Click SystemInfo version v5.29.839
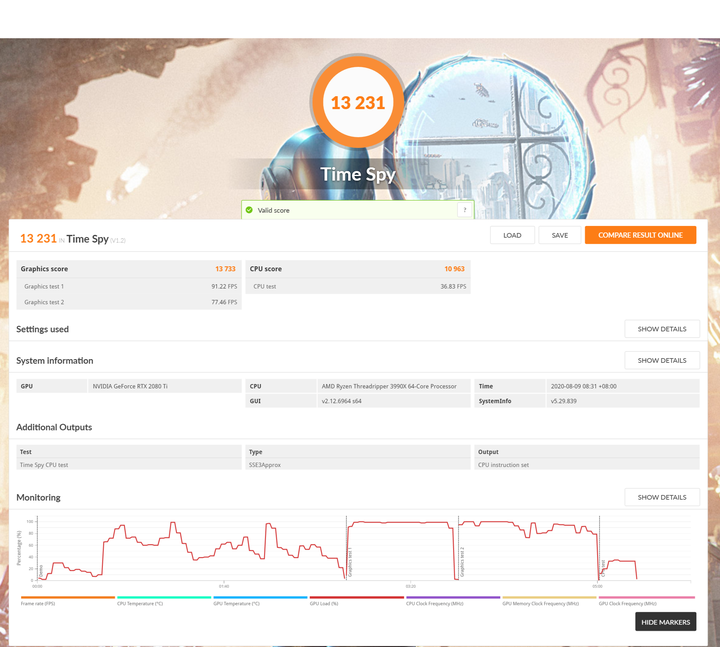Viewport: 720px width, 647px height. pyautogui.click(x=563, y=401)
